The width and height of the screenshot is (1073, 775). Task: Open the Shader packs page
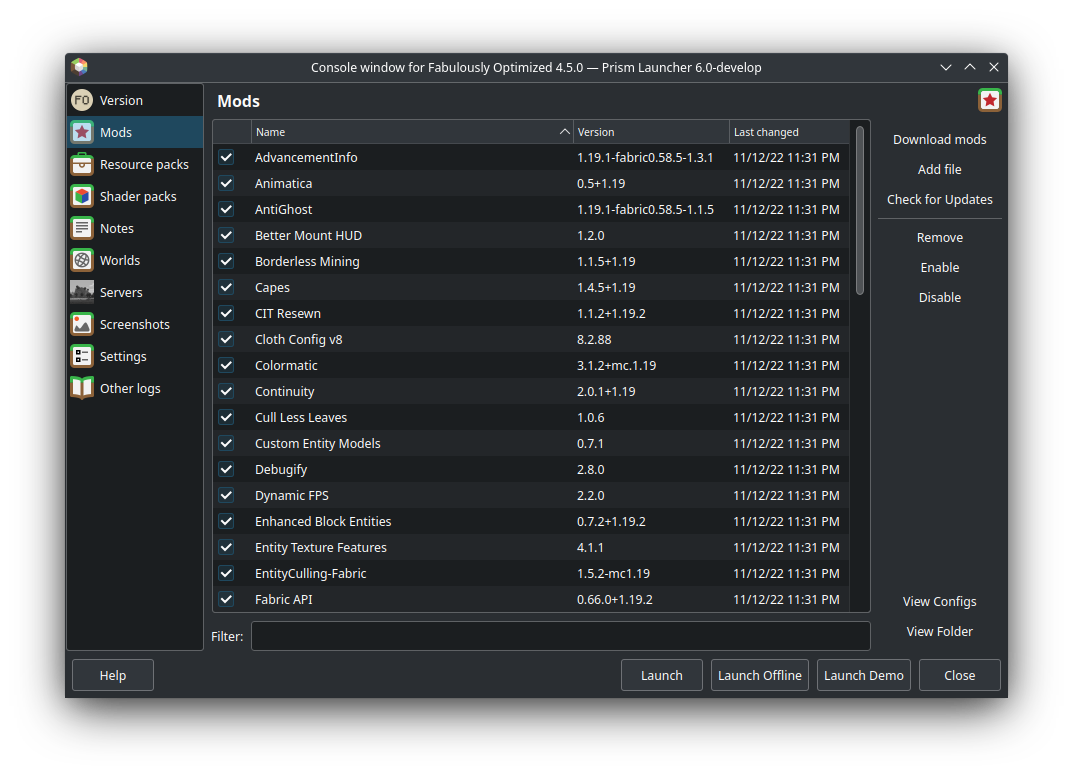point(135,196)
